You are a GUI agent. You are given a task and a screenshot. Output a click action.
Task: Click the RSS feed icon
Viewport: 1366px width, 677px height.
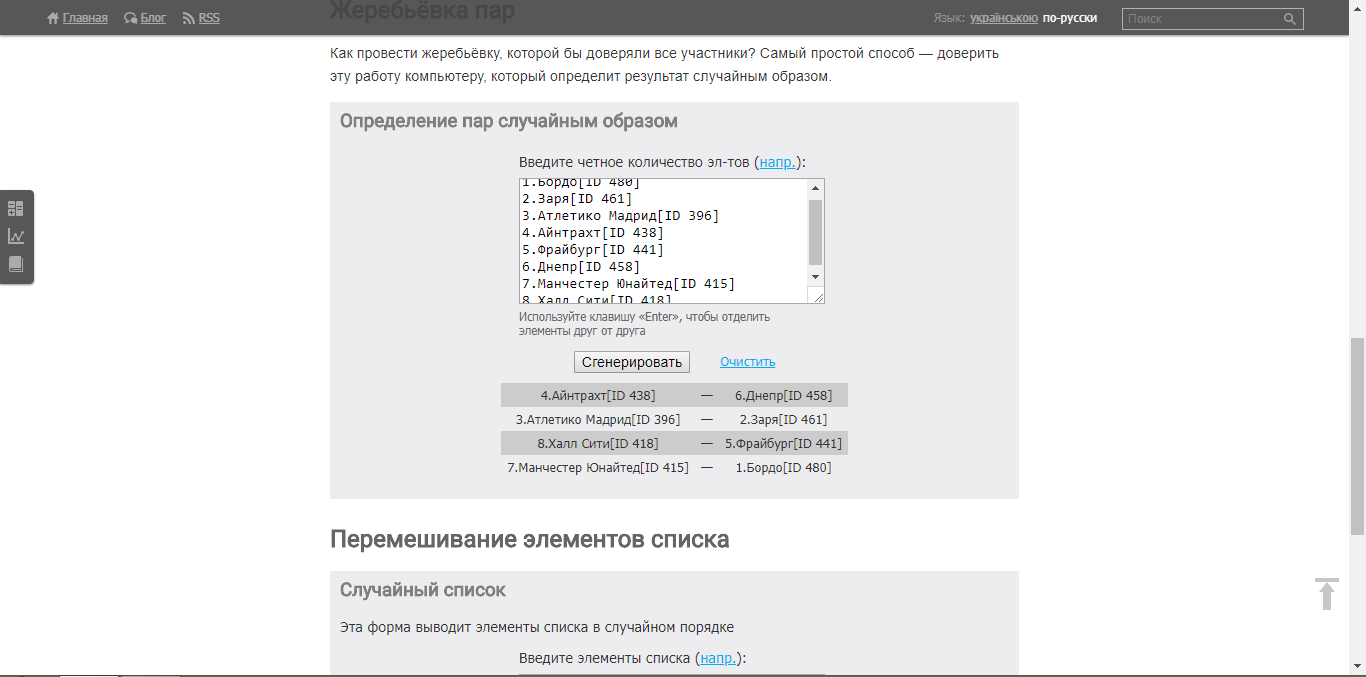(x=189, y=18)
